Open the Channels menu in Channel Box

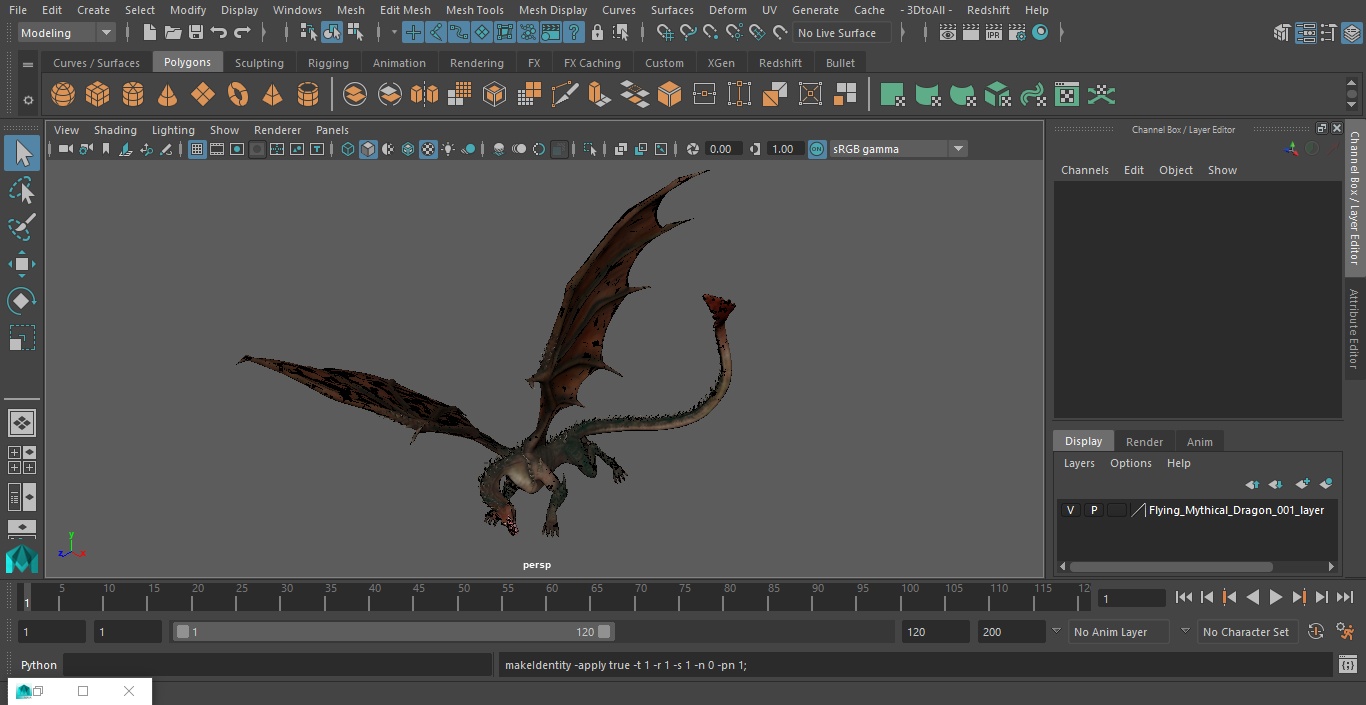click(1084, 170)
